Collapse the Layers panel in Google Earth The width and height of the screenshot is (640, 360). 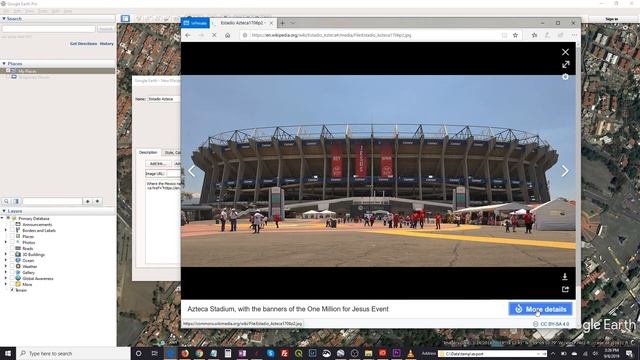pos(4,211)
